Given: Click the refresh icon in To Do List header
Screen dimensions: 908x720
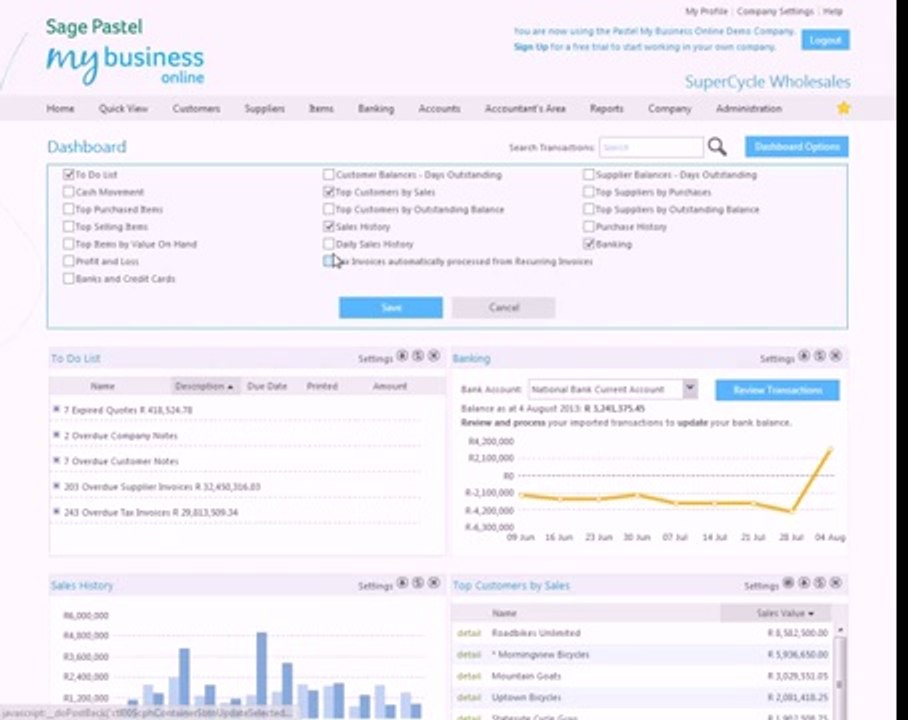Looking at the screenshot, I should pos(418,356).
